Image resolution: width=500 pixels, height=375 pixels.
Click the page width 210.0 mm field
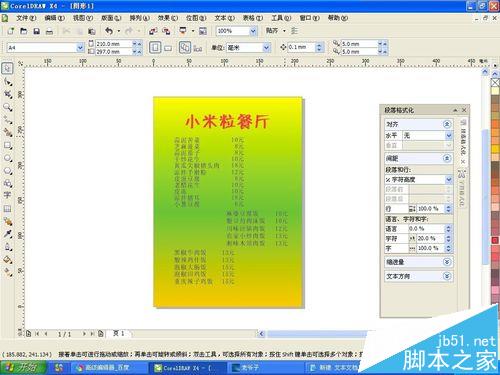click(x=114, y=44)
